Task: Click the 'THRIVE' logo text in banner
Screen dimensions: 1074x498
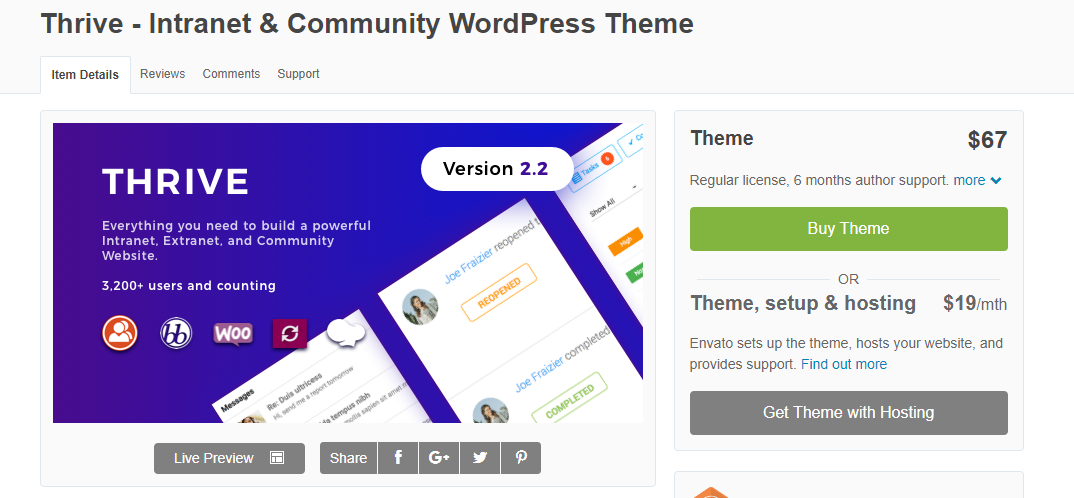Action: (175, 182)
